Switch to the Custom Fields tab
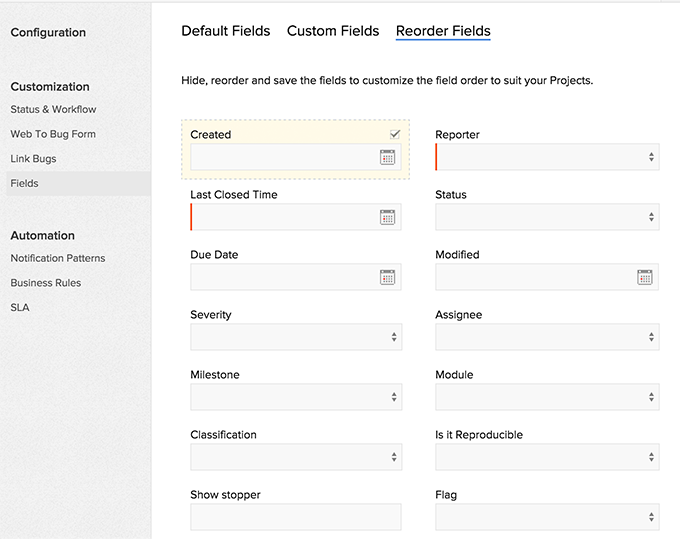The height and width of the screenshot is (539, 680). (x=333, y=31)
